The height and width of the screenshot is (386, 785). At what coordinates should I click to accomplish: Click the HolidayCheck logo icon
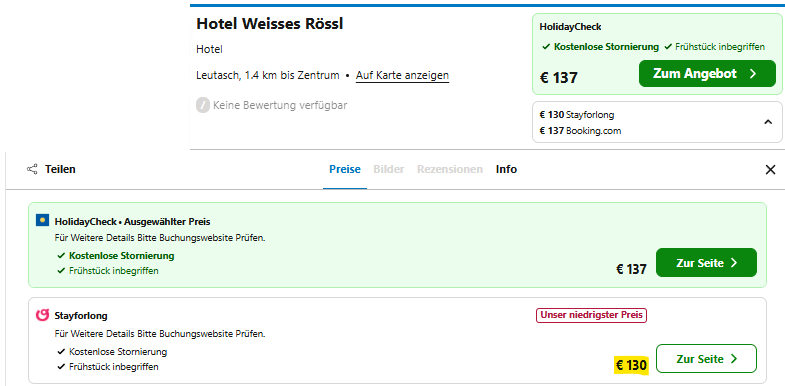point(43,220)
